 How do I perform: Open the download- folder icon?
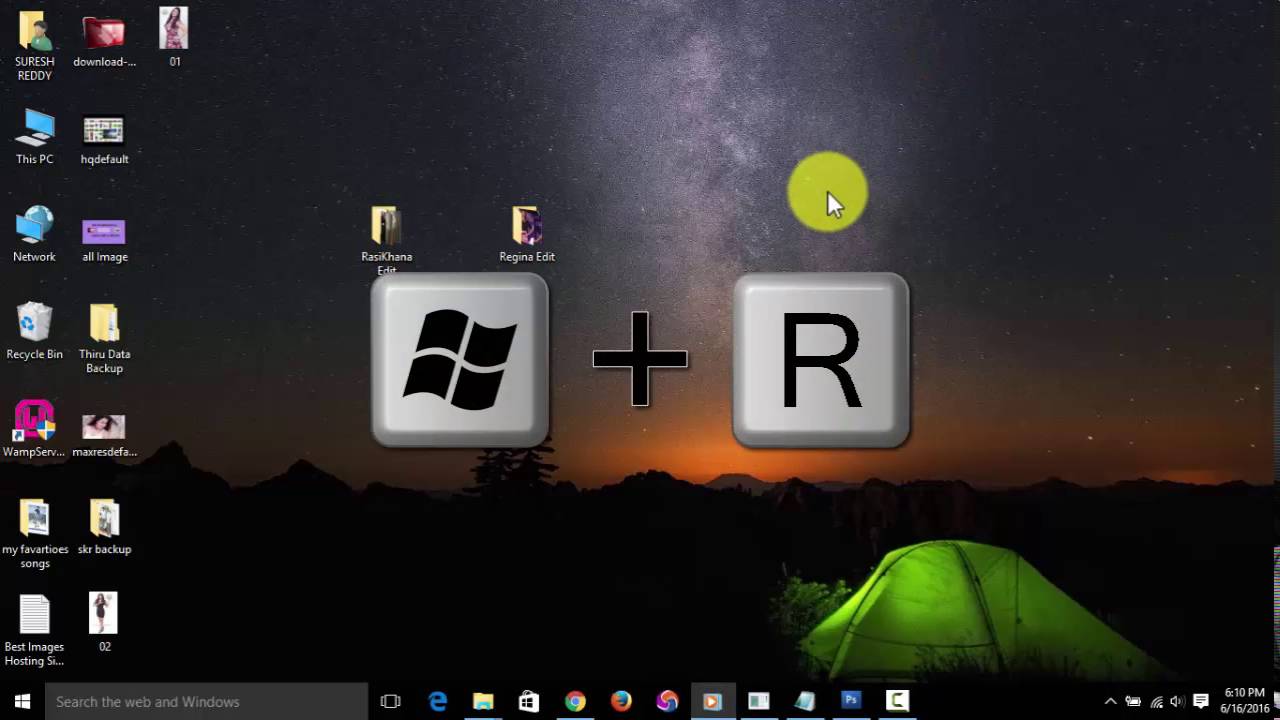pyautogui.click(x=104, y=41)
